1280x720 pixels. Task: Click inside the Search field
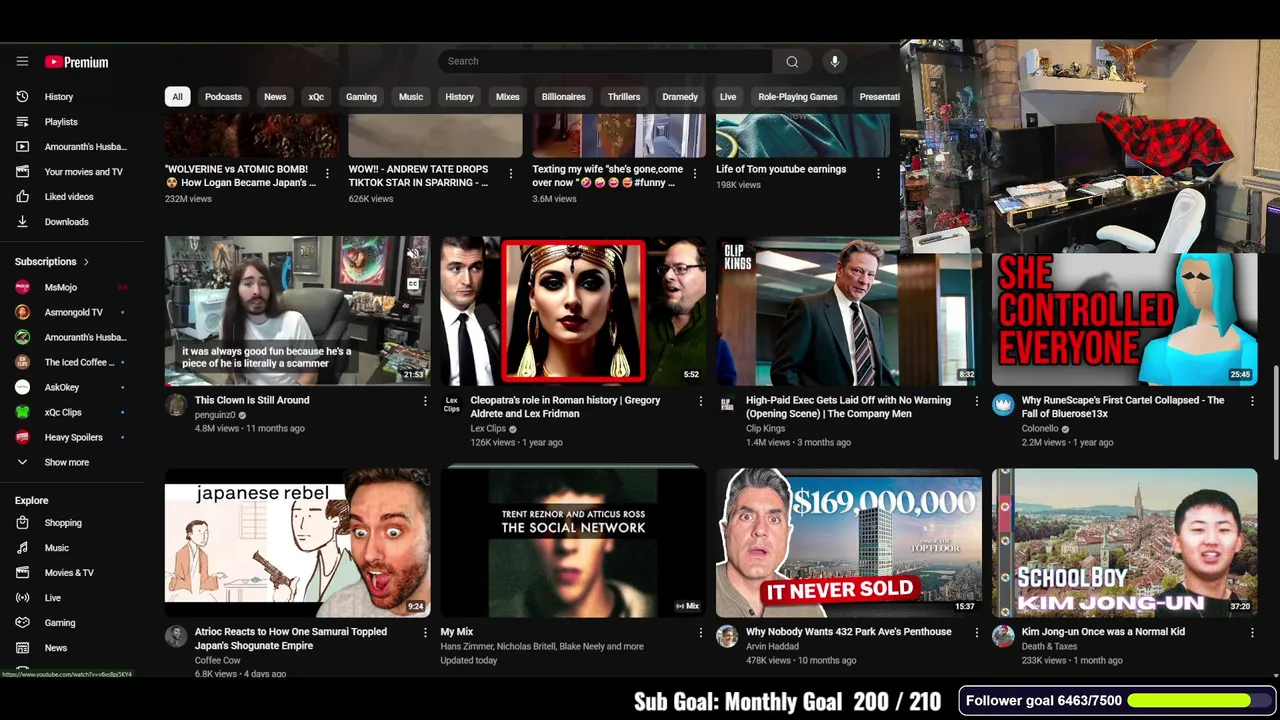pos(605,61)
